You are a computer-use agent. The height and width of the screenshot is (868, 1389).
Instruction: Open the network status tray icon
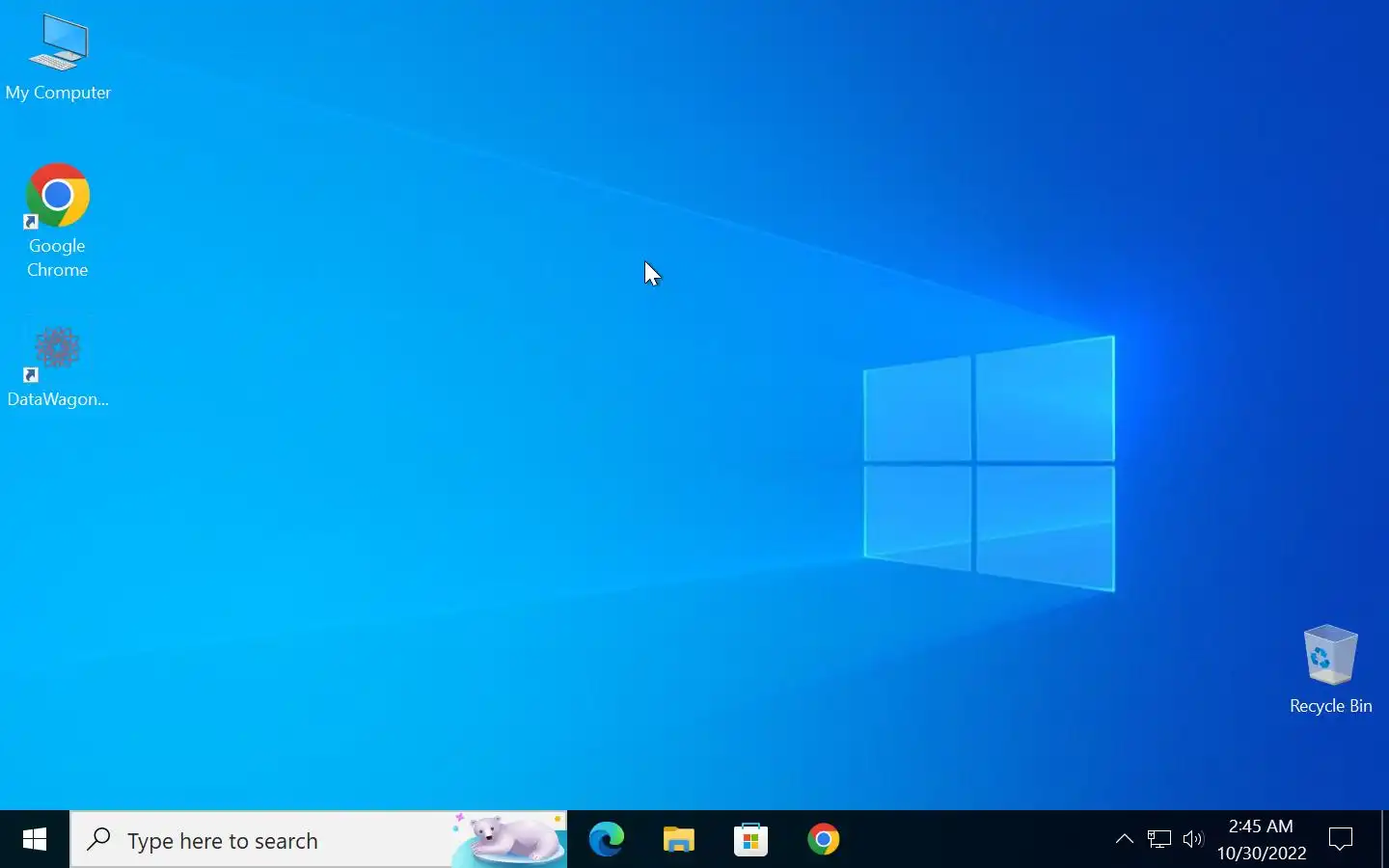(1159, 839)
